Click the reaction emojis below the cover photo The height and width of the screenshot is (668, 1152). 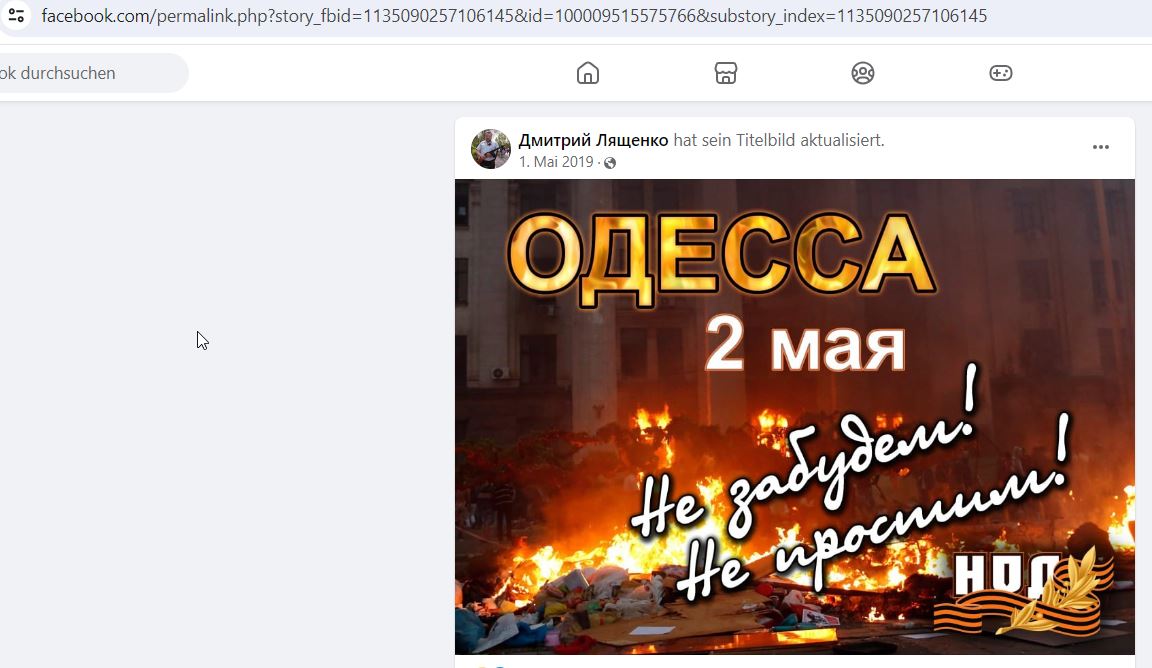pos(489,665)
